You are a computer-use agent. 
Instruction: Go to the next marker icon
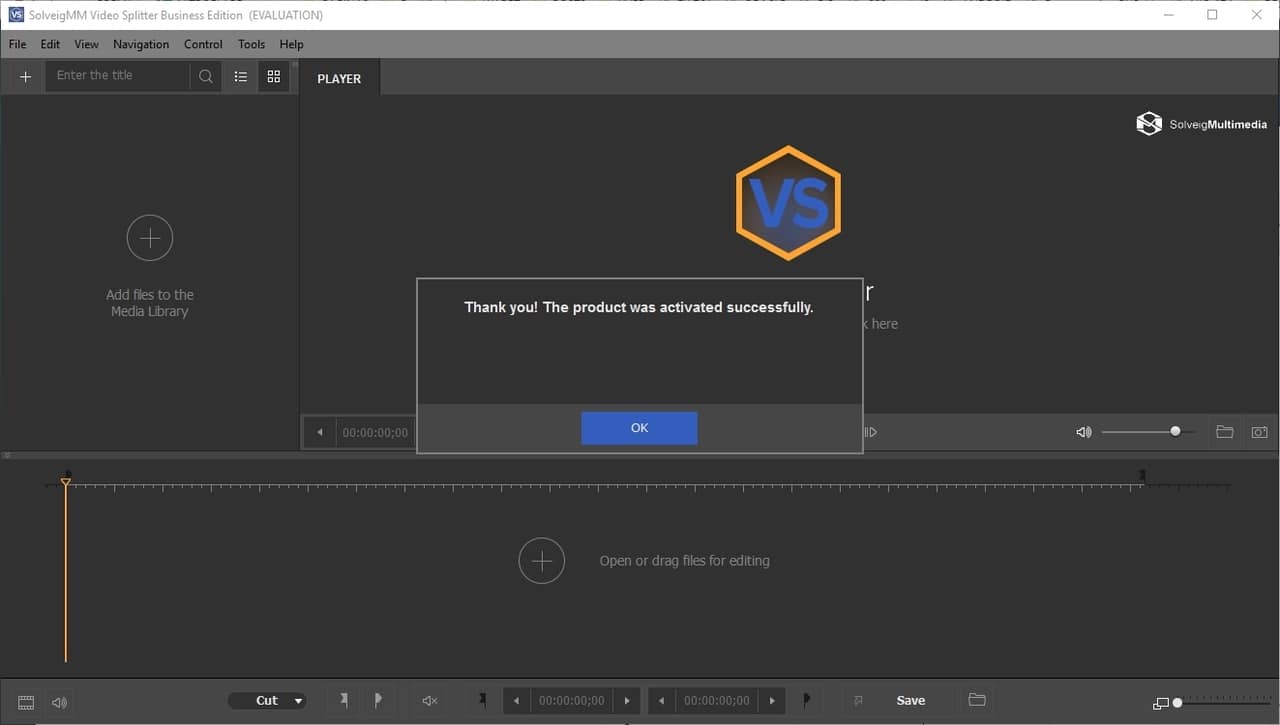coord(806,700)
